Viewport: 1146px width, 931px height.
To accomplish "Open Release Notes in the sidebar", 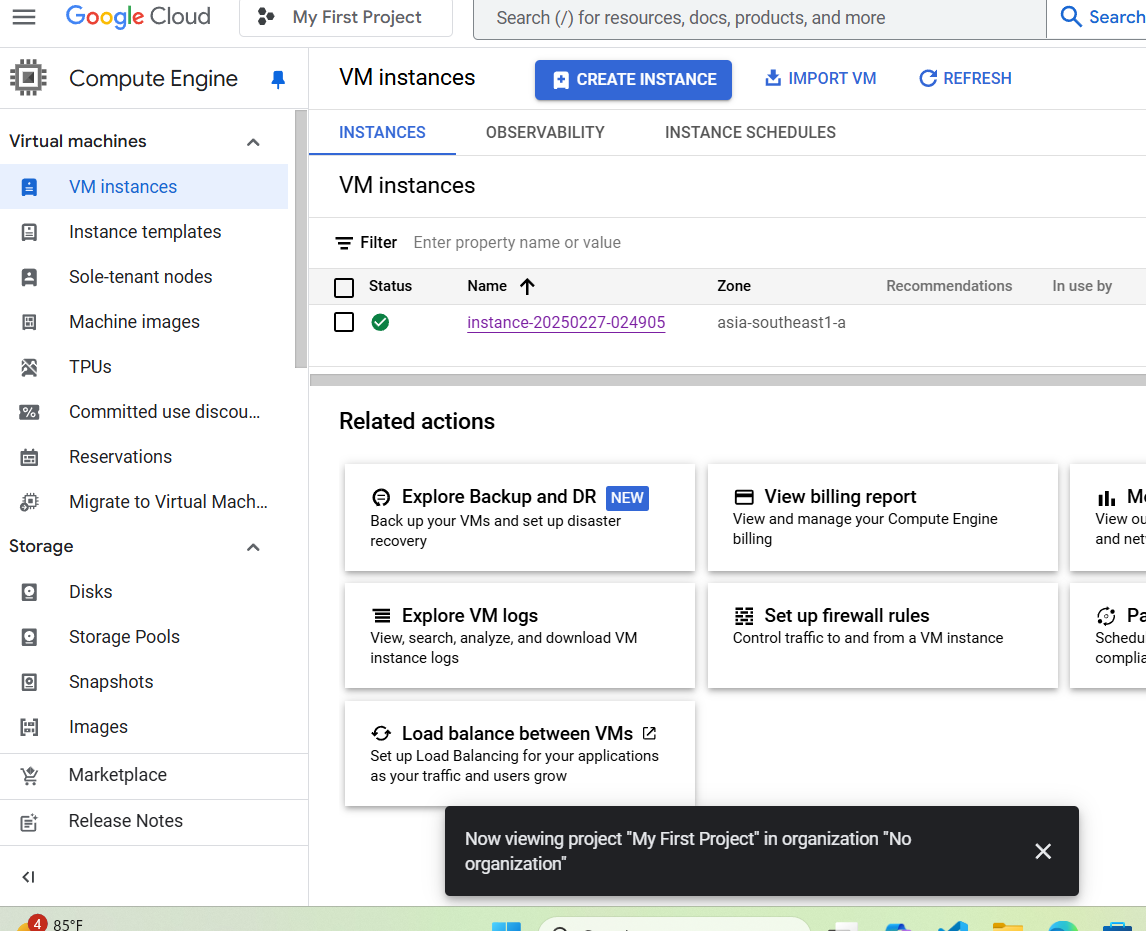I will pyautogui.click(x=126, y=821).
